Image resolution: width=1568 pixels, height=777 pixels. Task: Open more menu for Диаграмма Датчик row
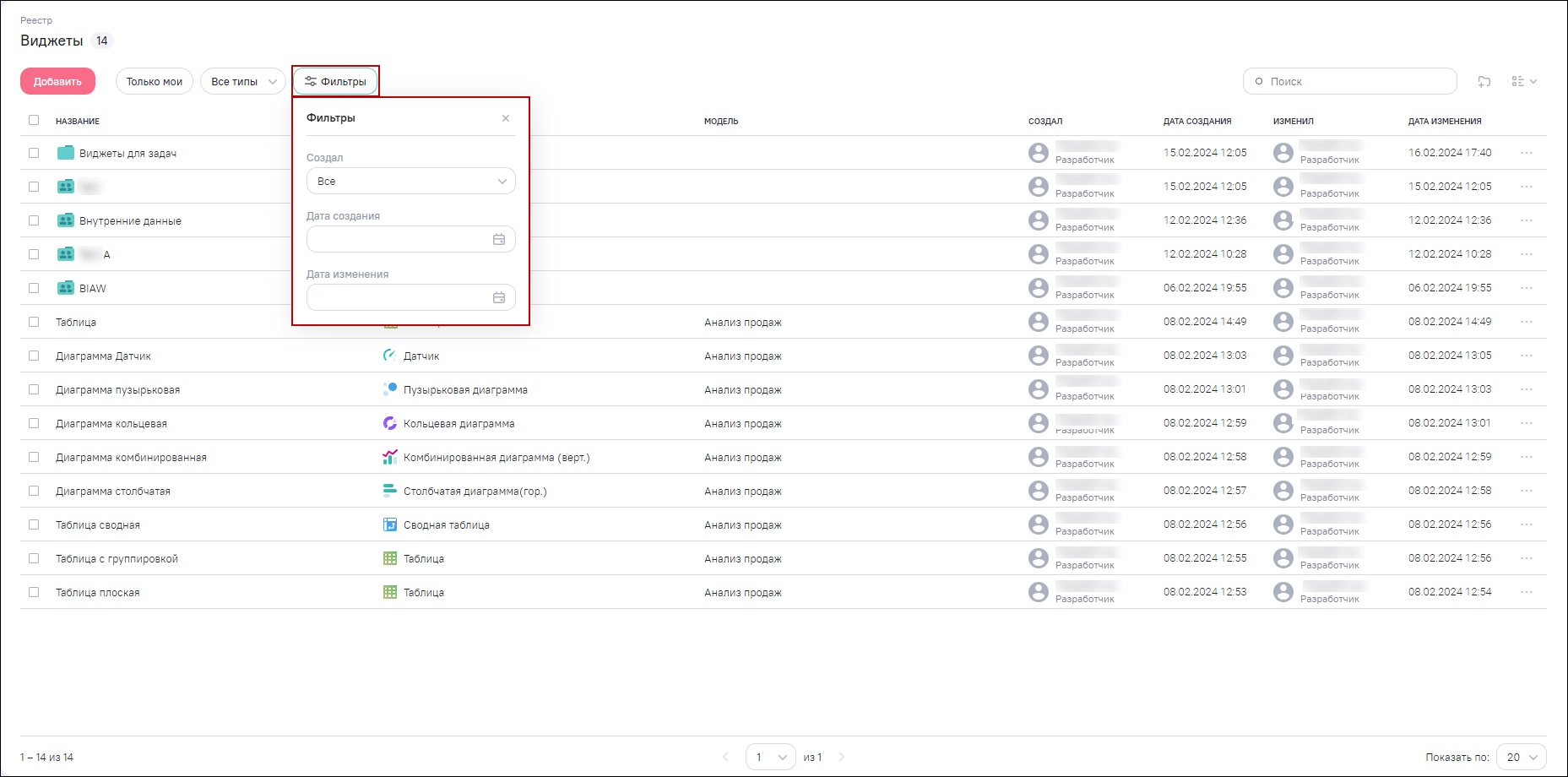click(x=1527, y=356)
